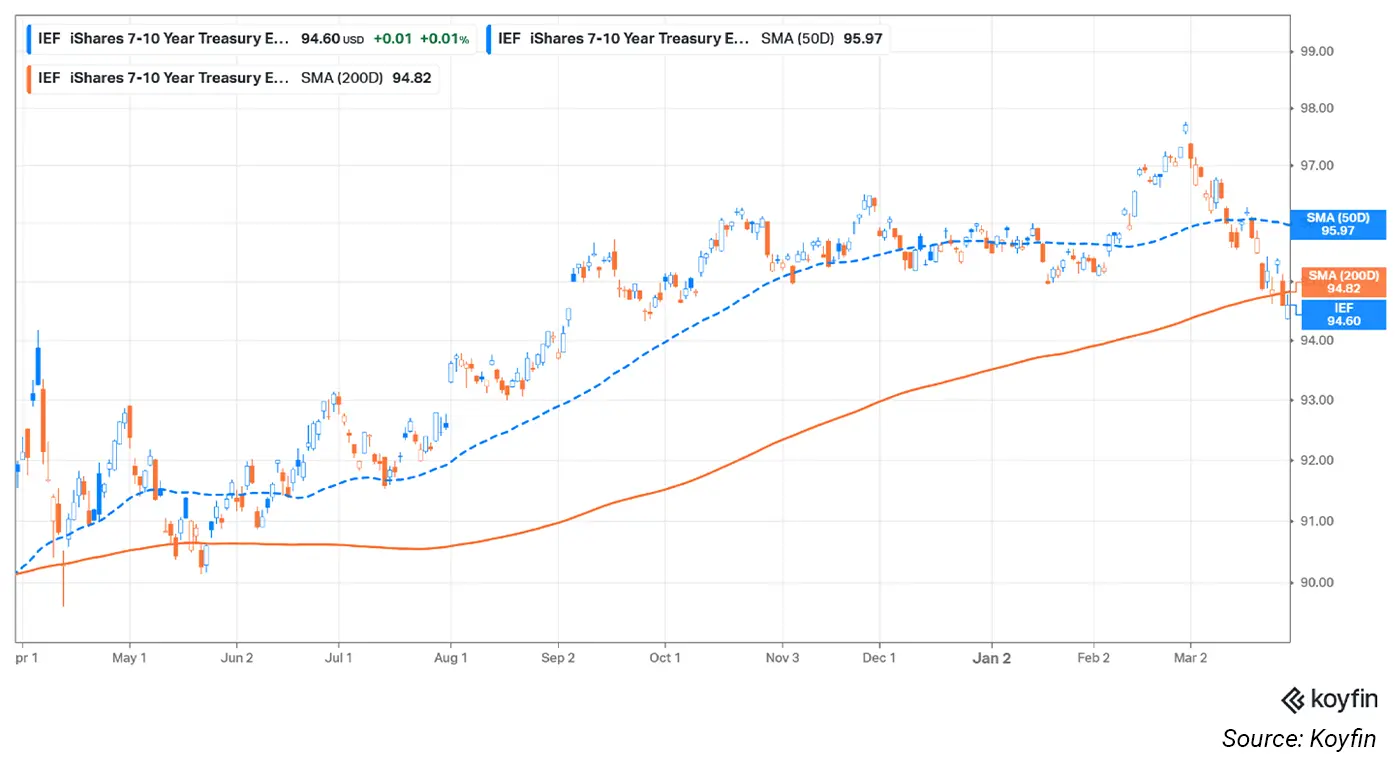Click the +0.01% change value in legend
Viewport: 1400px width, 774px height.
pos(444,39)
